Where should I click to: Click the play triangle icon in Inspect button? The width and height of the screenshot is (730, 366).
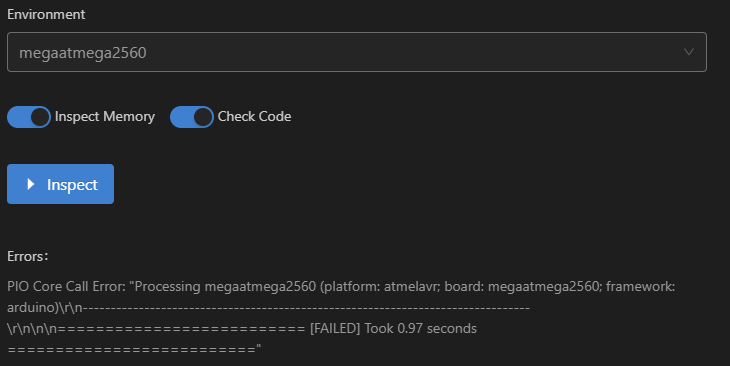tap(31, 184)
